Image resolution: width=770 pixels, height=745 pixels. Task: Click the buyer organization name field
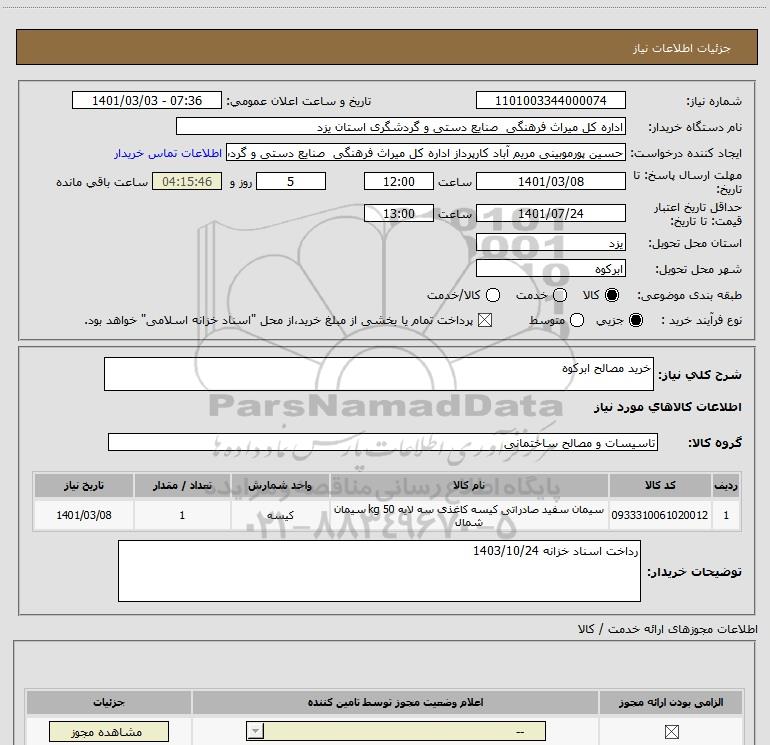(x=401, y=127)
